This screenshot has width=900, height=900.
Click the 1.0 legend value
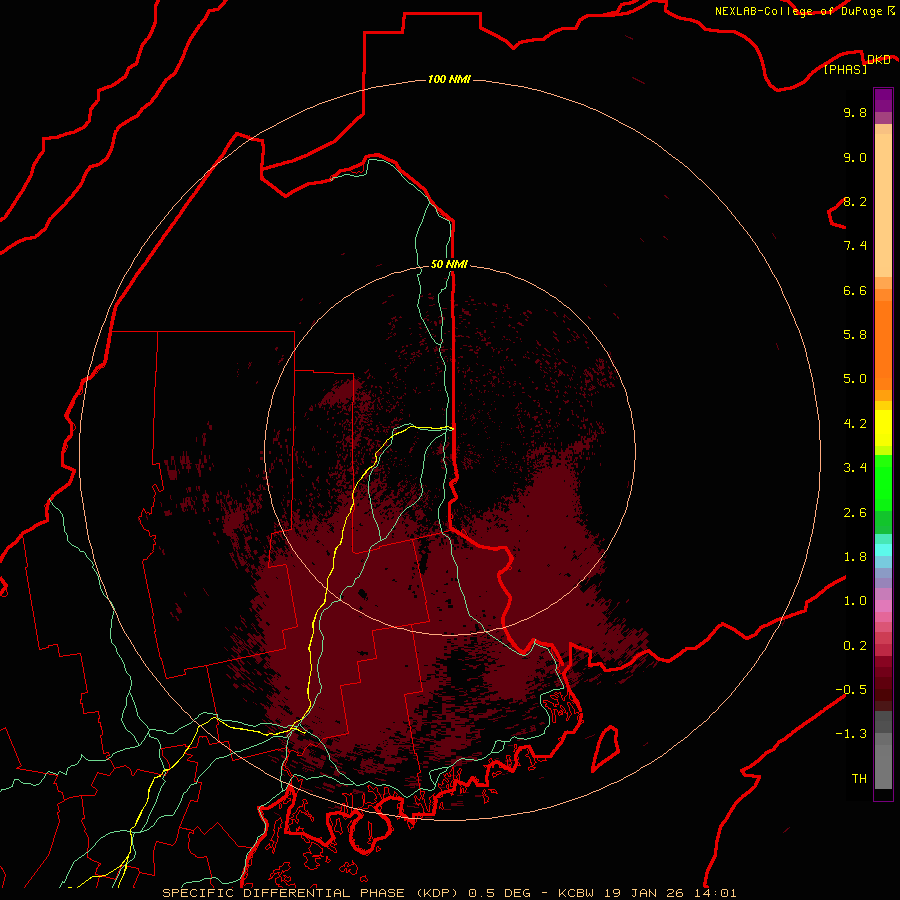[x=855, y=601]
